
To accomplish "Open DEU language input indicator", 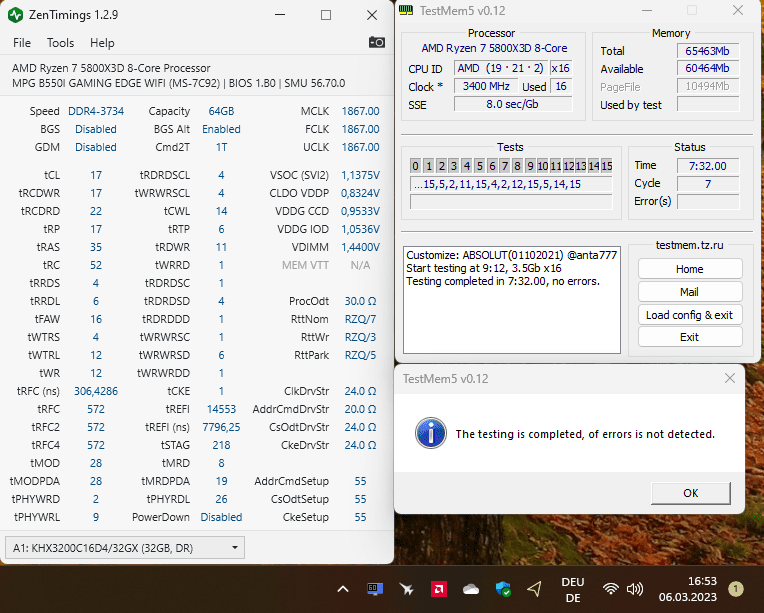I will point(573,590).
